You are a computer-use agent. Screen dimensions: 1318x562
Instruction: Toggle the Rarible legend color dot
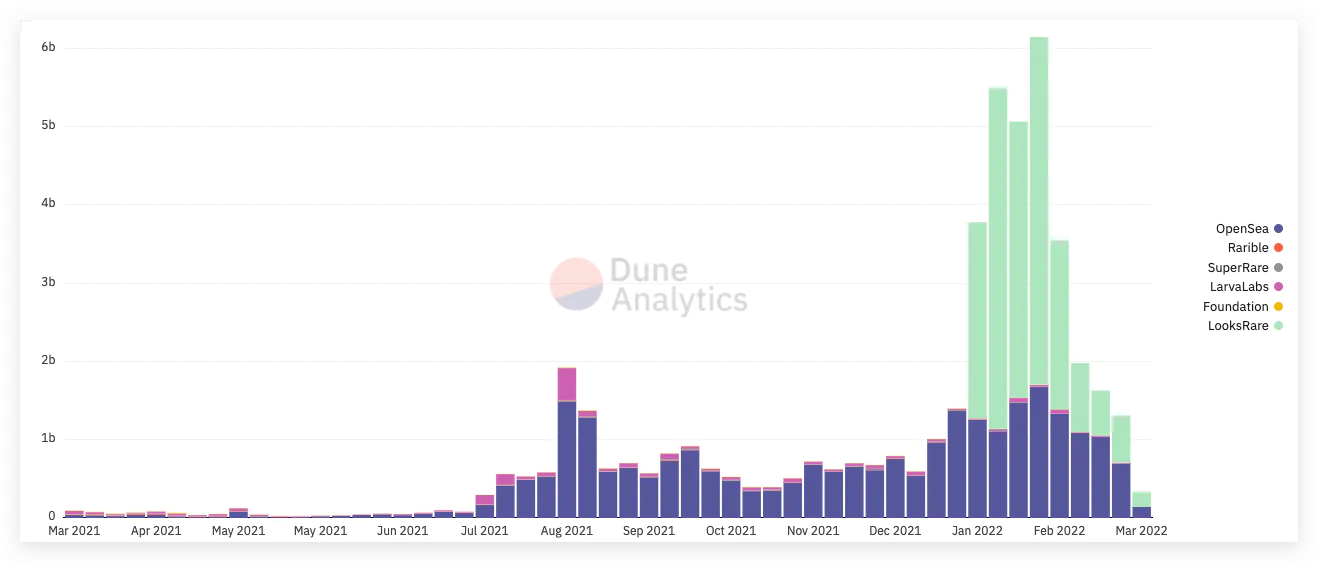(1278, 248)
